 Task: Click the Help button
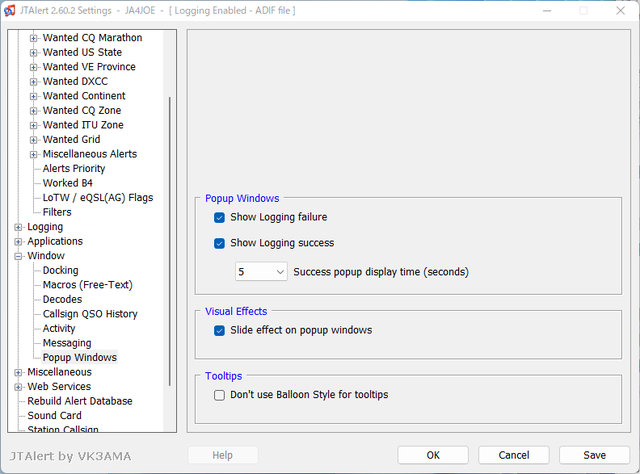point(222,455)
